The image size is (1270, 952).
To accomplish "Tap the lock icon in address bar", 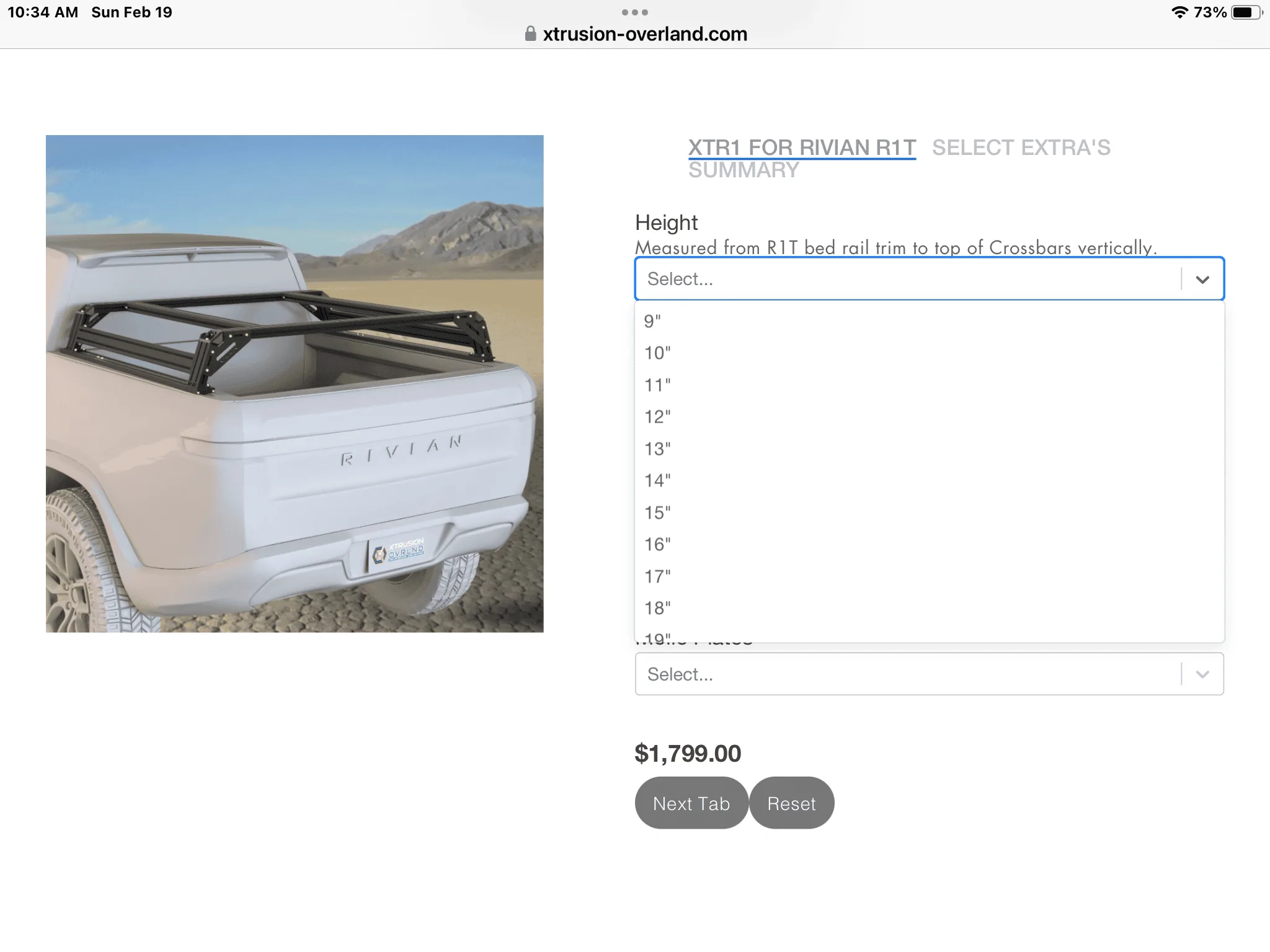I will point(530,33).
